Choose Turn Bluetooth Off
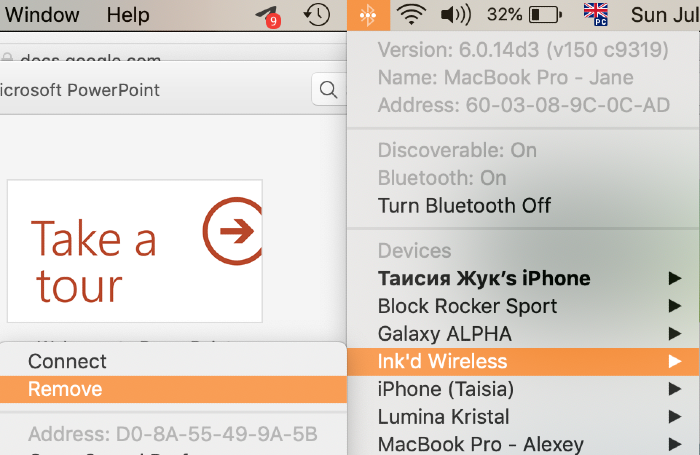Viewport: 700px width, 455px height. point(464,206)
